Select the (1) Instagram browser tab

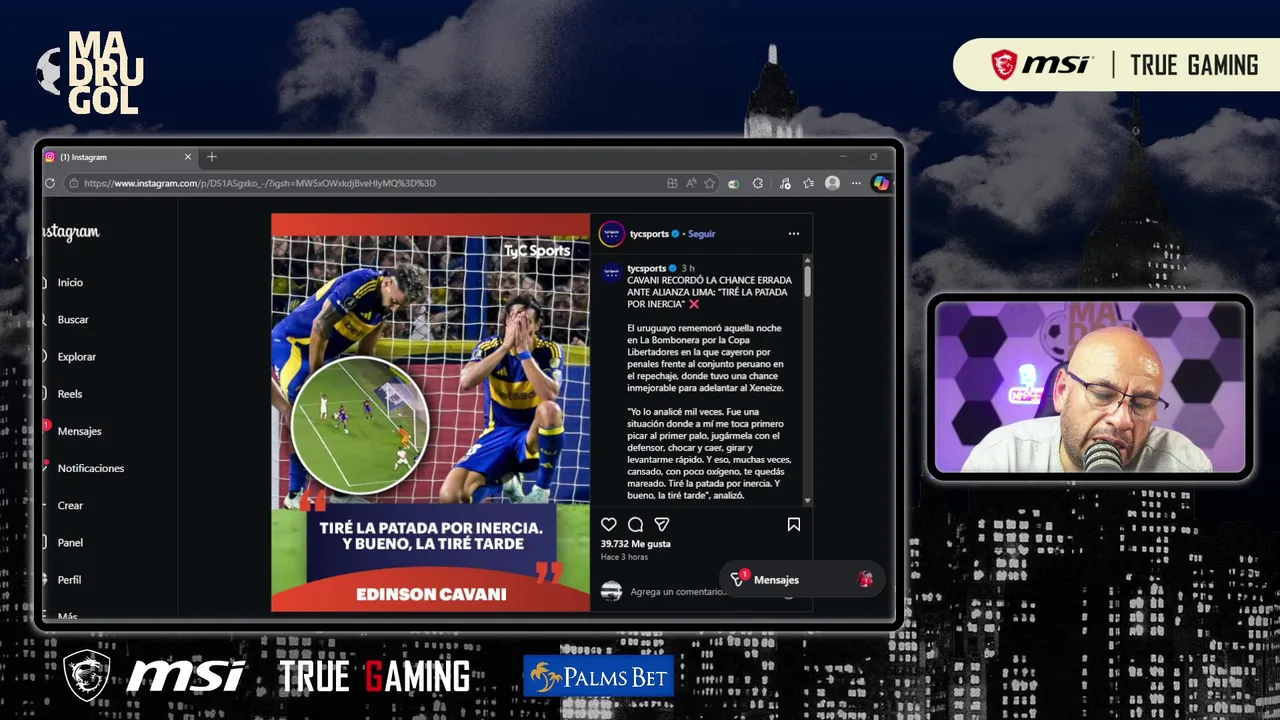tap(118, 157)
